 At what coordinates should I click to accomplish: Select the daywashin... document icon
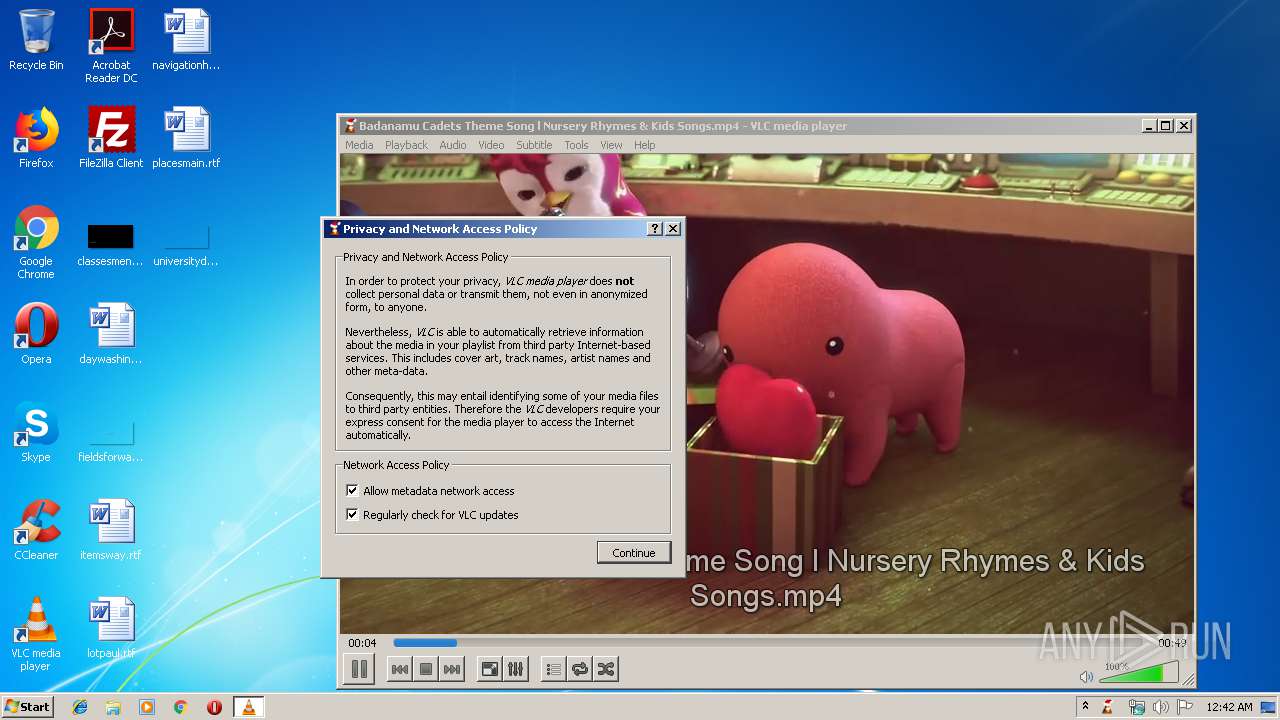tap(111, 334)
